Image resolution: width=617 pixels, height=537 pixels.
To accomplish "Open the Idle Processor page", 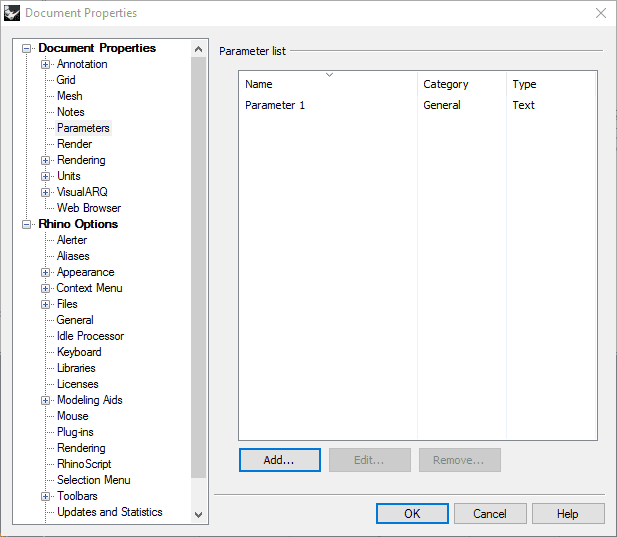I will (90, 336).
